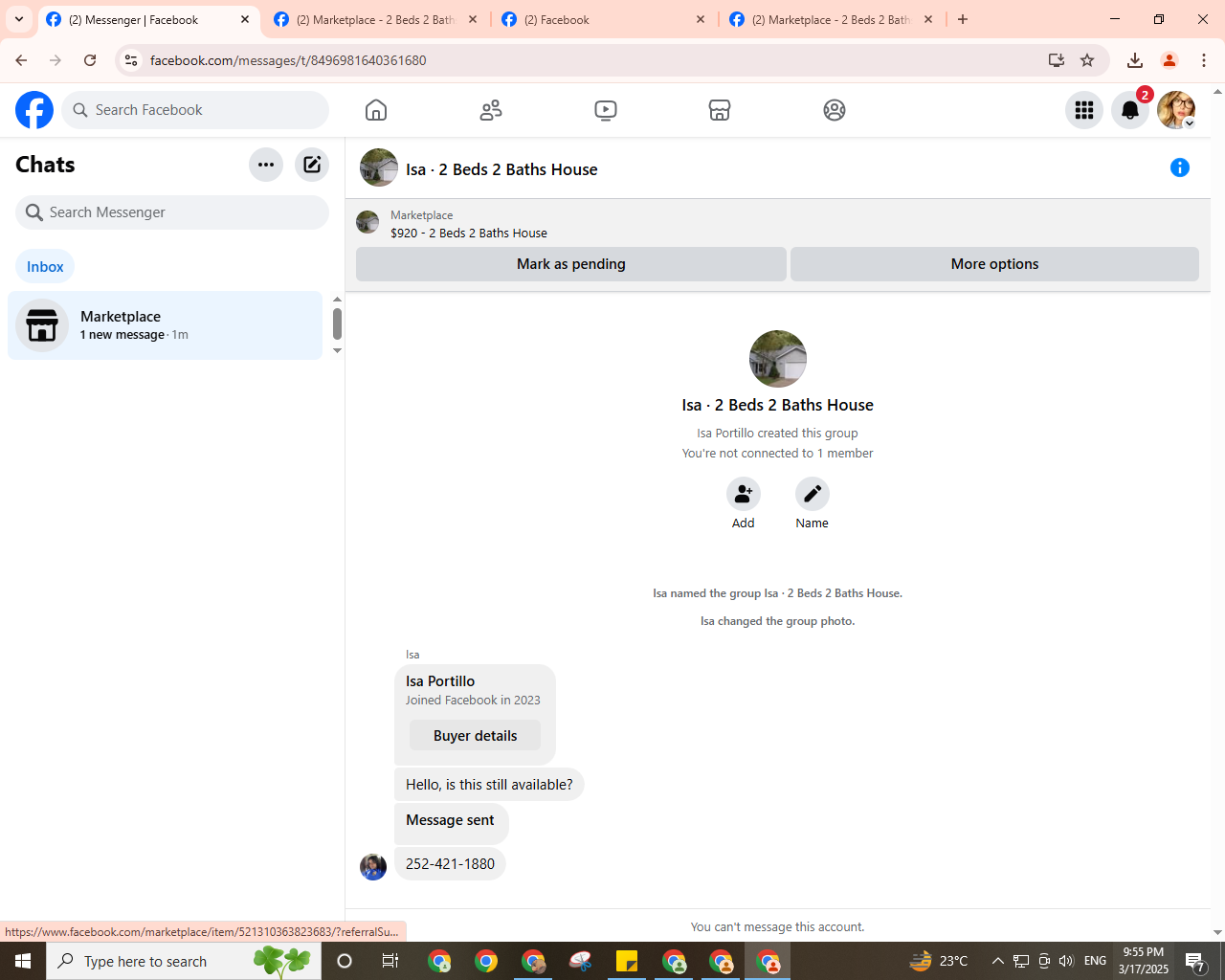Viewport: 1225px width, 980px height.
Task: Open Chats options three-dot menu
Action: 266,165
